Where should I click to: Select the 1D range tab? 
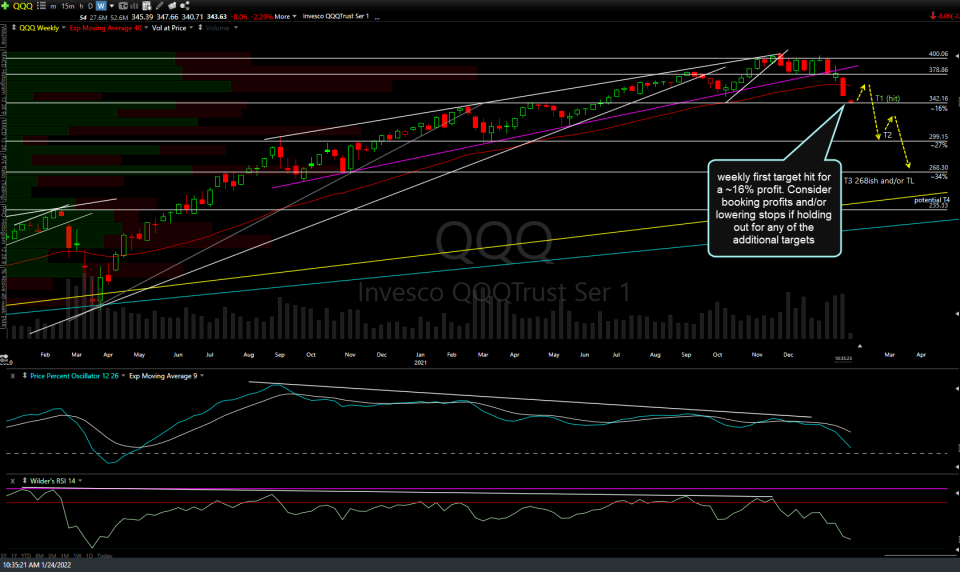(89, 556)
